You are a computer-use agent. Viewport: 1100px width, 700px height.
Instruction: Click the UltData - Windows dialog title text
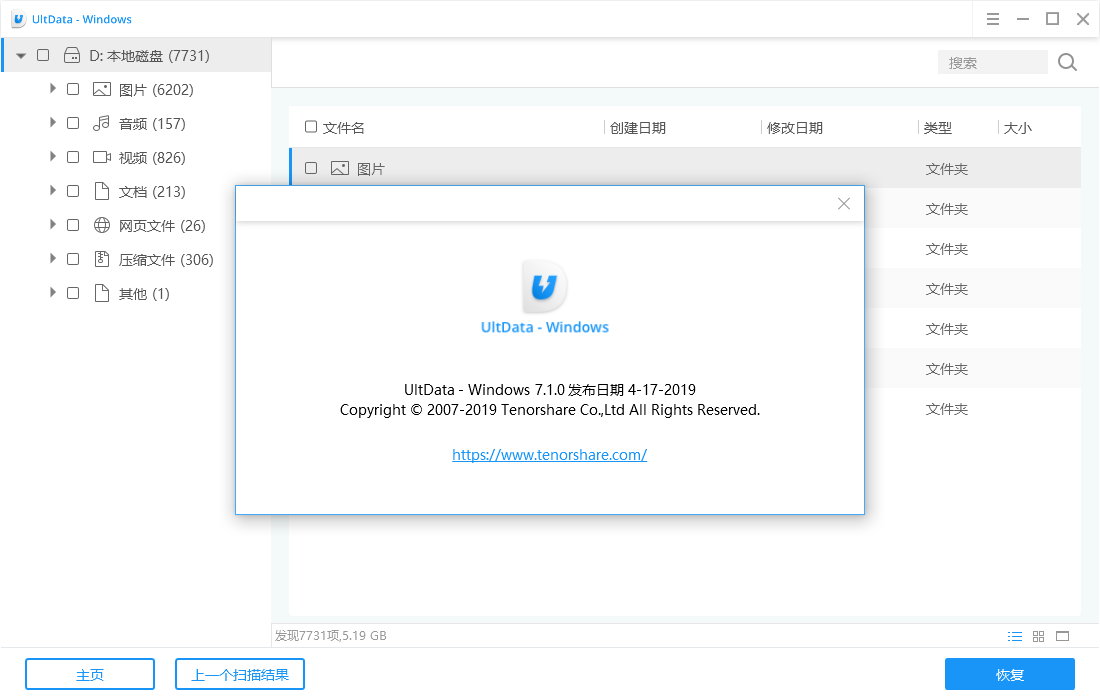(x=544, y=327)
